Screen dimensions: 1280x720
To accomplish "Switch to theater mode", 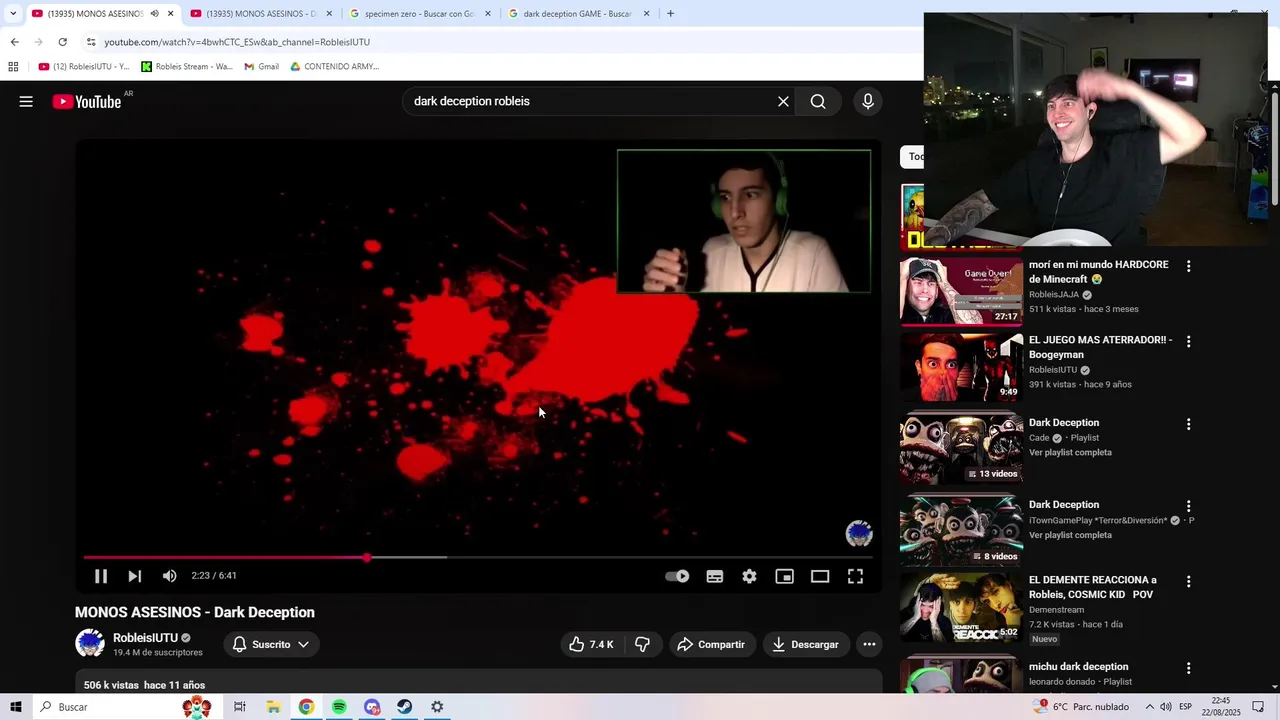I will tap(820, 576).
